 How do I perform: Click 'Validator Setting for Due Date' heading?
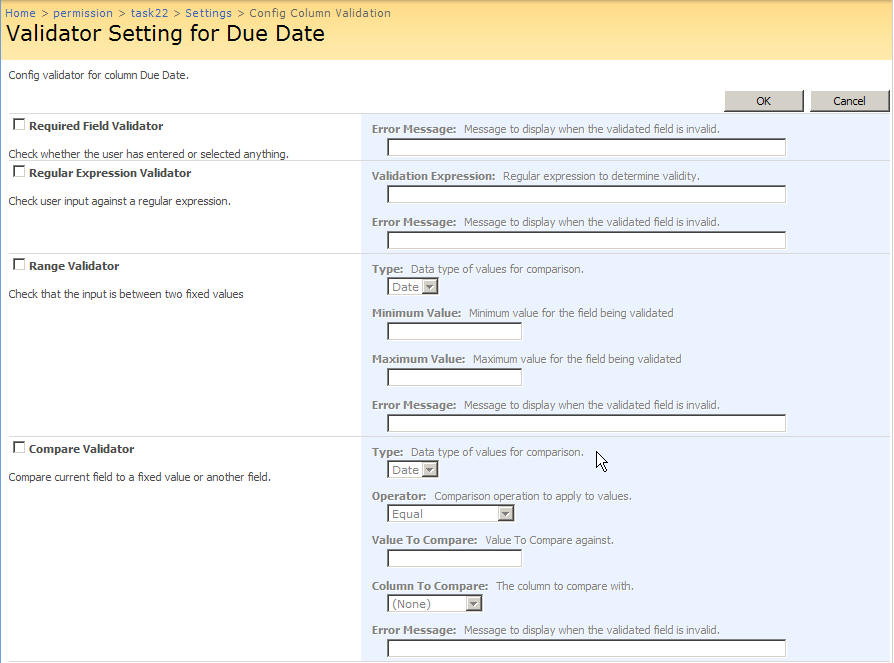pos(165,34)
